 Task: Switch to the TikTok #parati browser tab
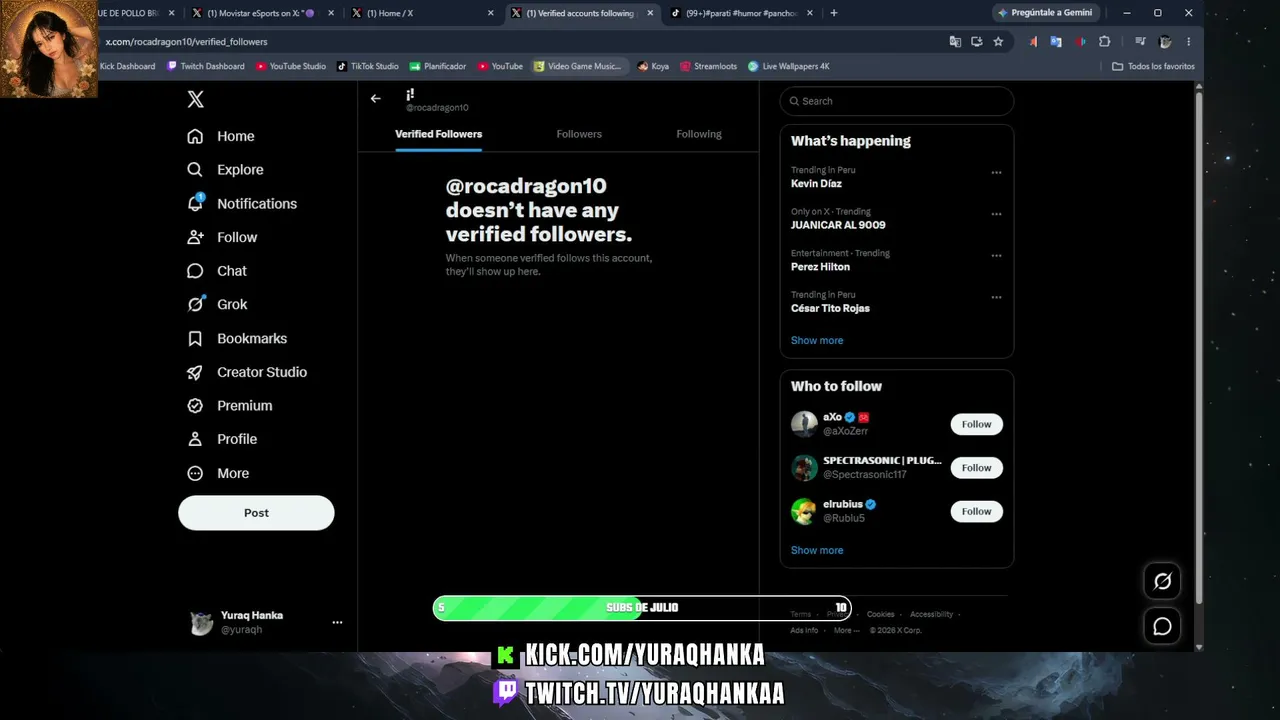point(740,13)
